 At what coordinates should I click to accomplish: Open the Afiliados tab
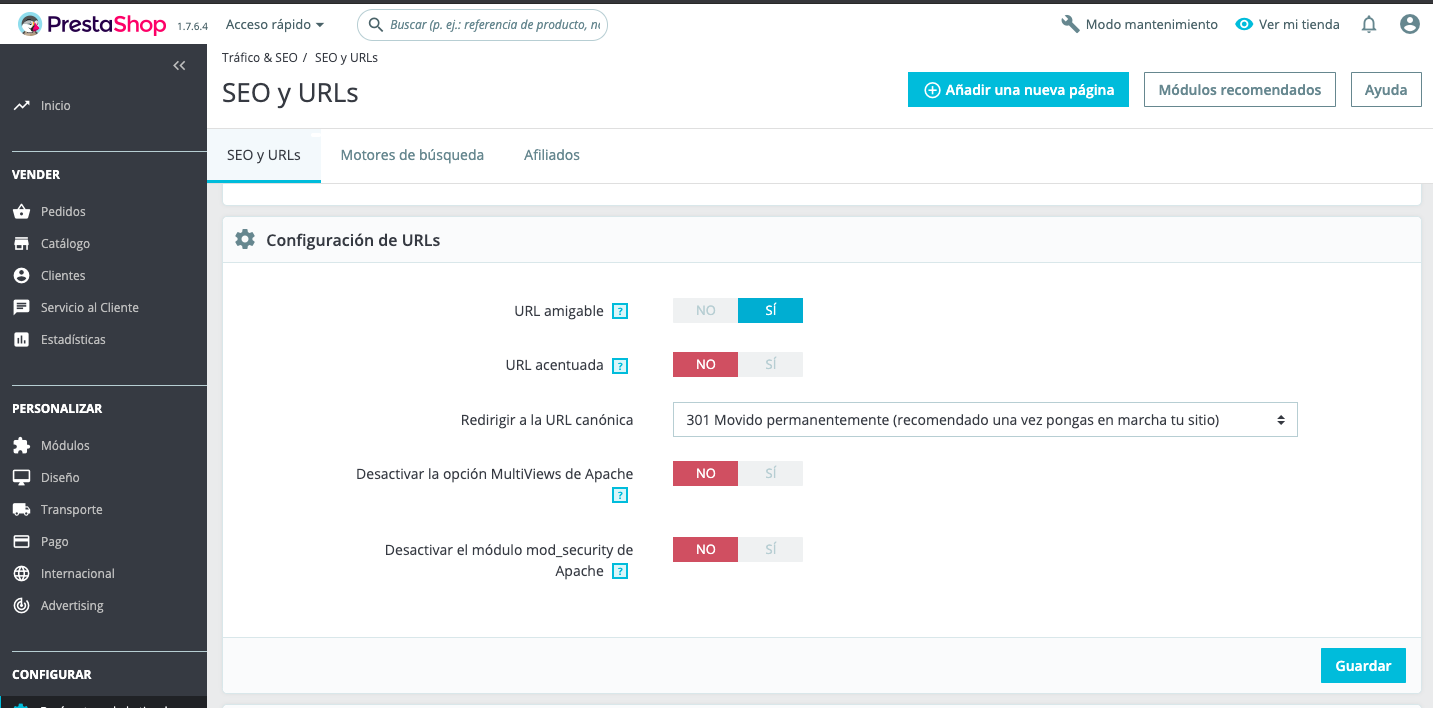[552, 155]
